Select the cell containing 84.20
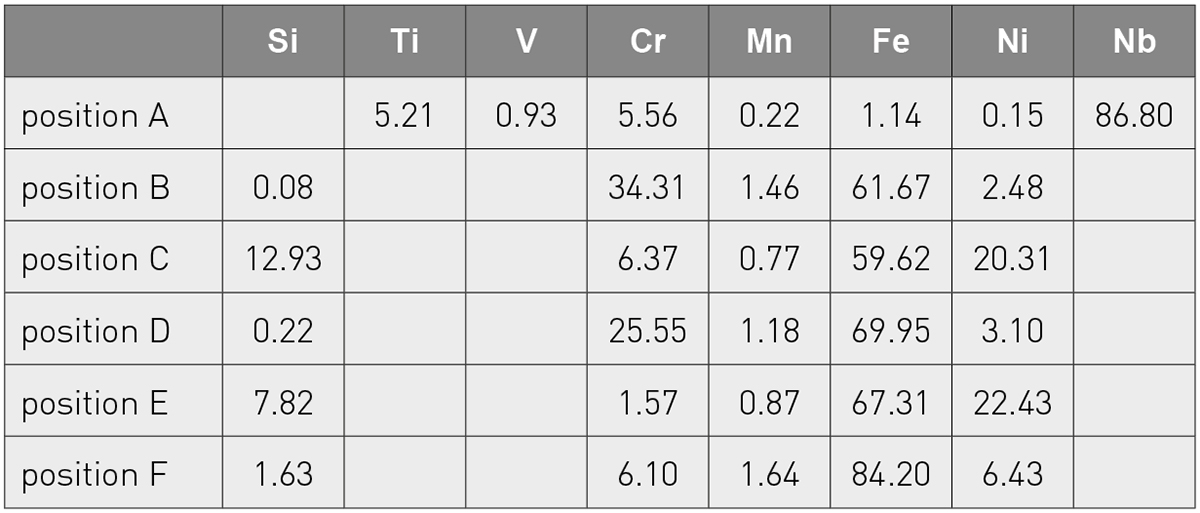The width and height of the screenshot is (1200, 513). pos(891,472)
